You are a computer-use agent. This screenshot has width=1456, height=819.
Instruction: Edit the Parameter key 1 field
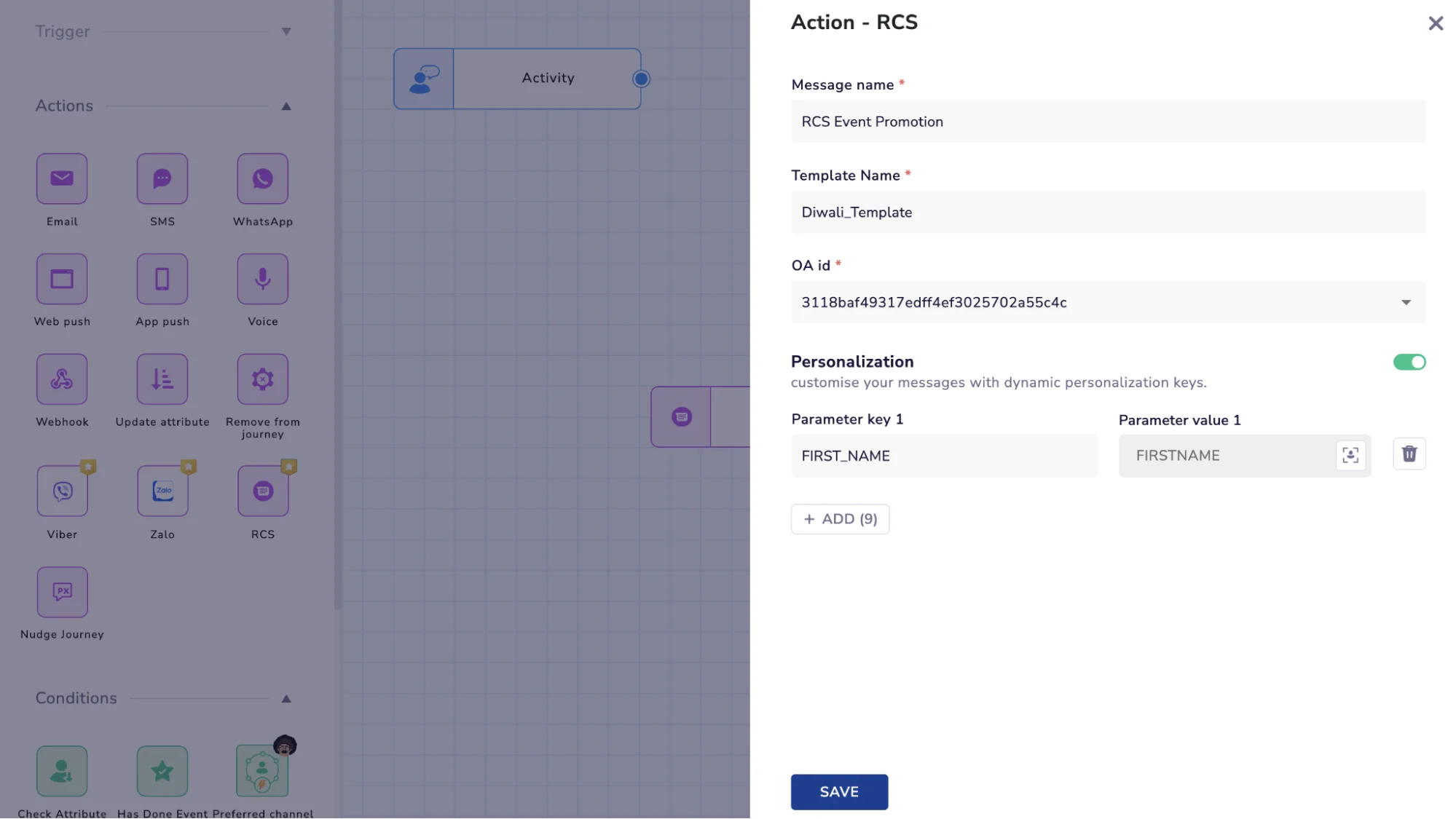[944, 456]
